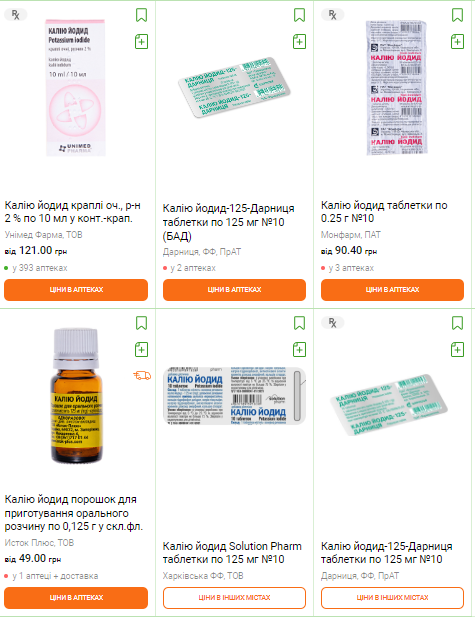The image size is (475, 617).
Task: Bookmark Калію йодид Solution Pharm product
Action: click(x=299, y=323)
